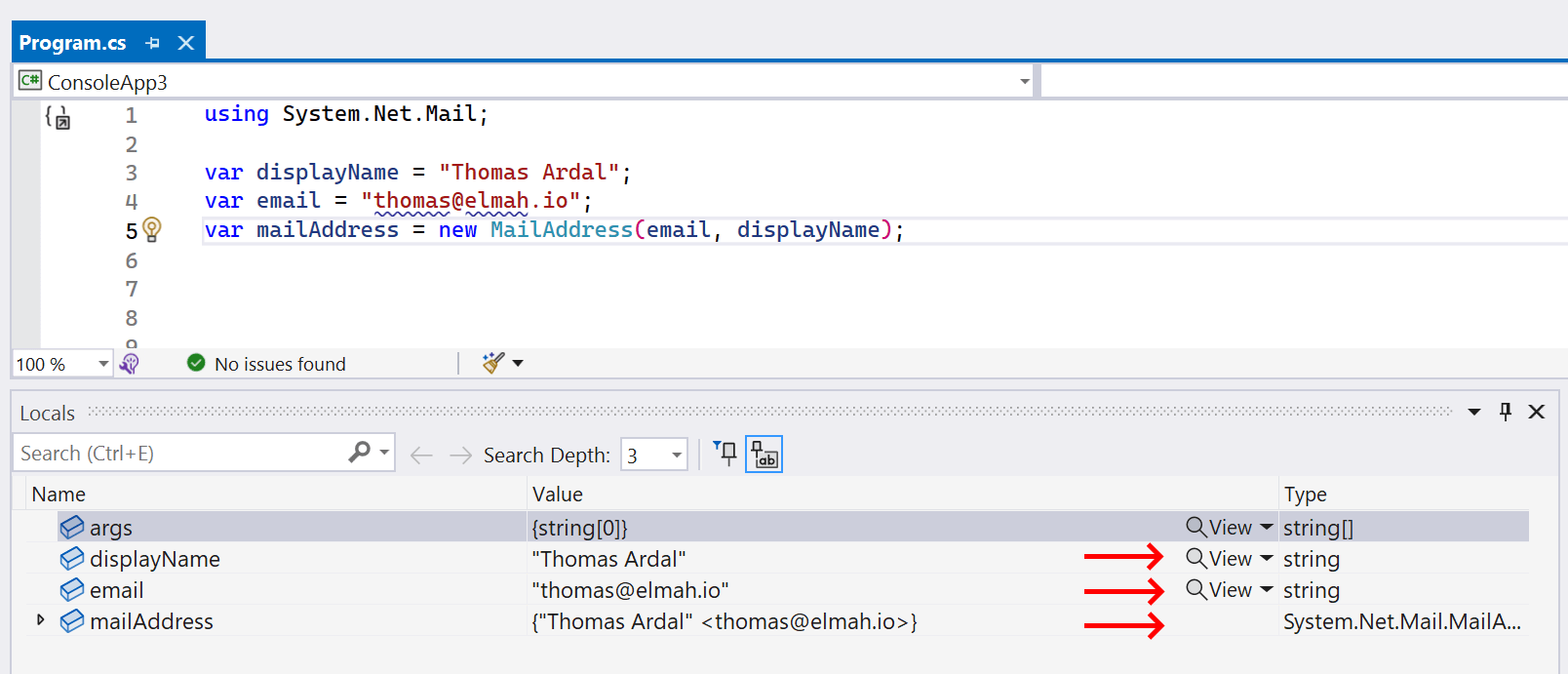This screenshot has width=1568, height=674.
Task: Run code cleanup with the broom icon
Action: point(493,363)
